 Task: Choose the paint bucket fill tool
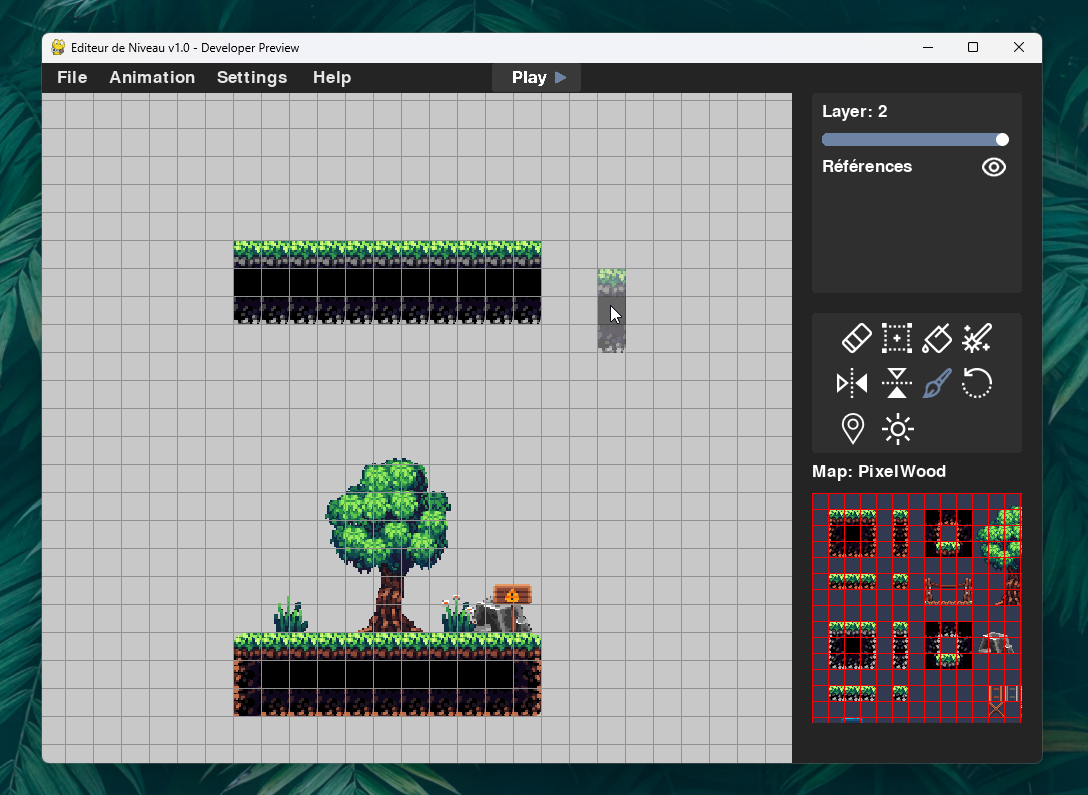[x=937, y=339]
